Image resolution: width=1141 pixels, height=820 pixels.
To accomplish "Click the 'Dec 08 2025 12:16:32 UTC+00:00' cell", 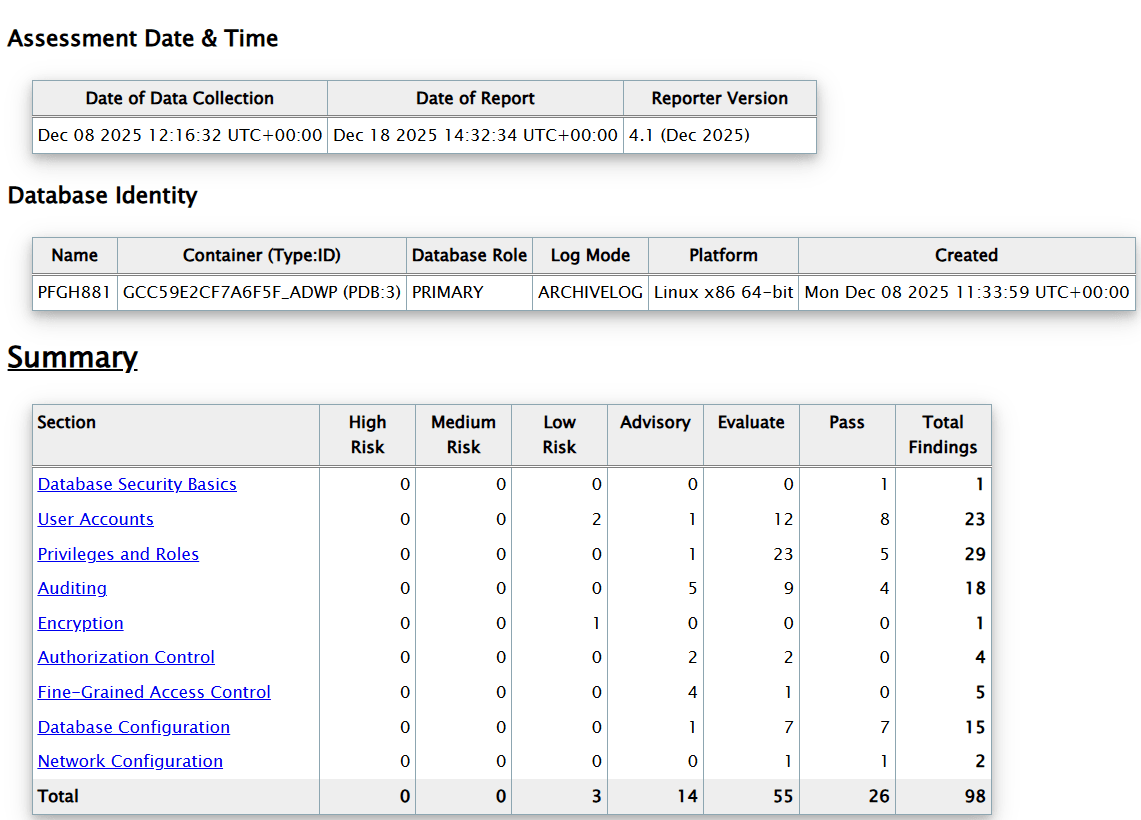I will pyautogui.click(x=180, y=135).
